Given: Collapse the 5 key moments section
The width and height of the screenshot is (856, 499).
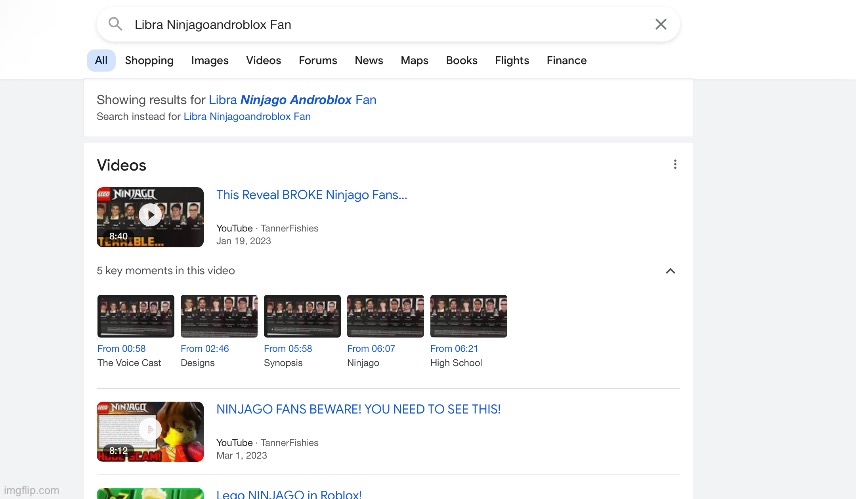Looking at the screenshot, I should tap(670, 271).
